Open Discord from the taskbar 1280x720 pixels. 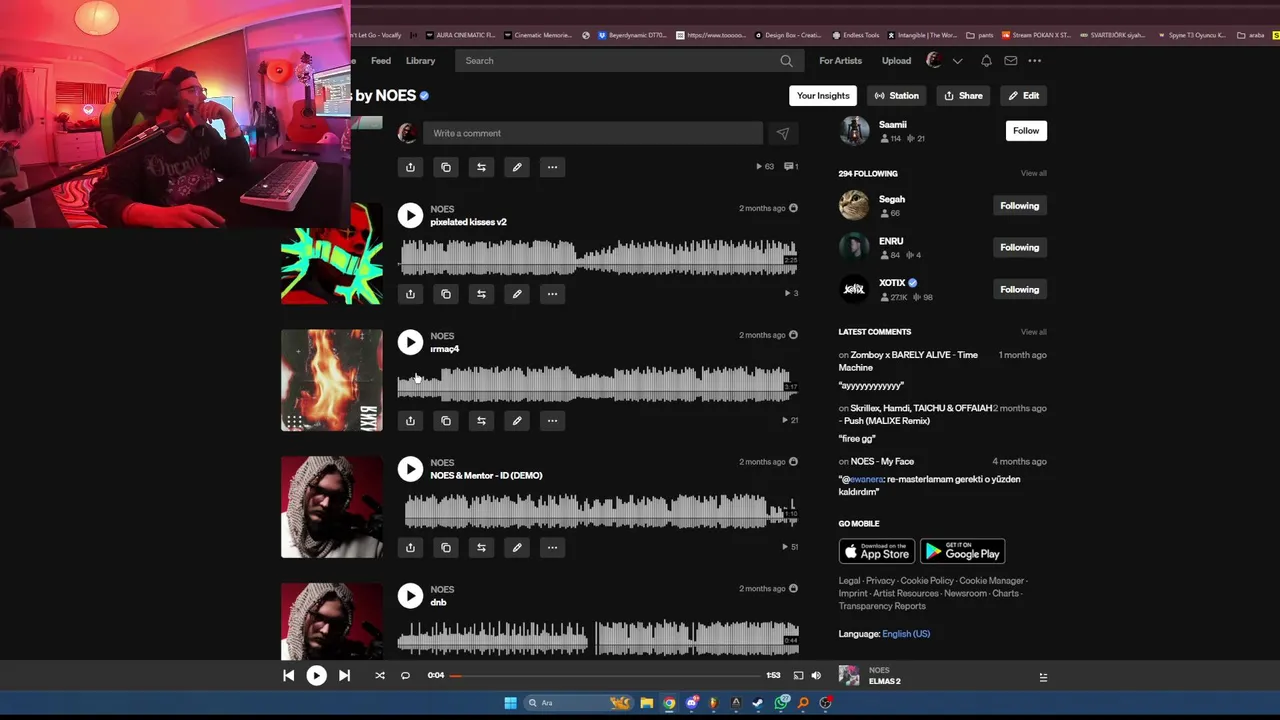[x=691, y=703]
